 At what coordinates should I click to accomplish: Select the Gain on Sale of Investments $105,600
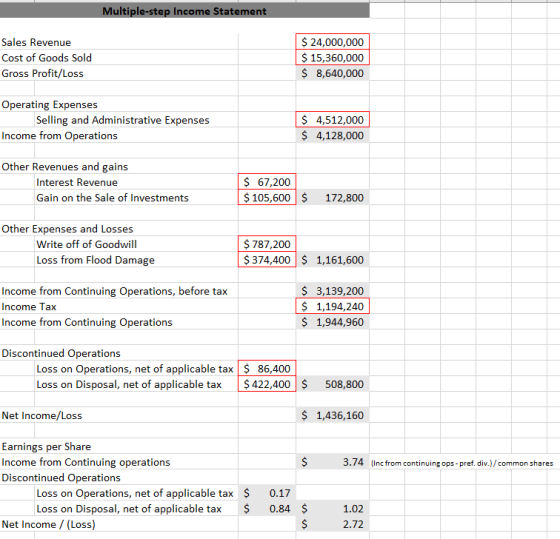tap(267, 197)
